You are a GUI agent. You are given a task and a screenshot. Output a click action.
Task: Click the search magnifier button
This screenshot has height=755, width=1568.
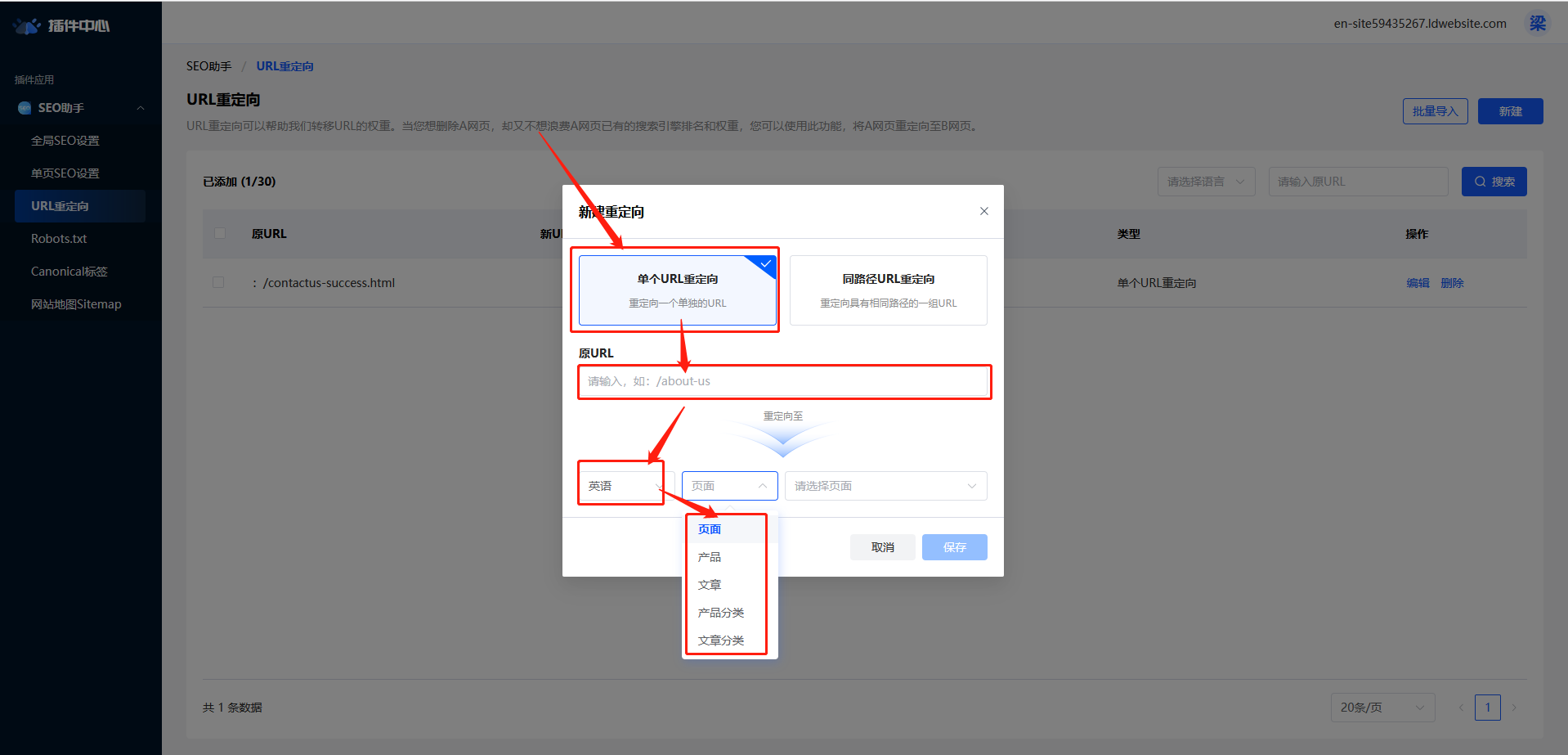click(1494, 182)
